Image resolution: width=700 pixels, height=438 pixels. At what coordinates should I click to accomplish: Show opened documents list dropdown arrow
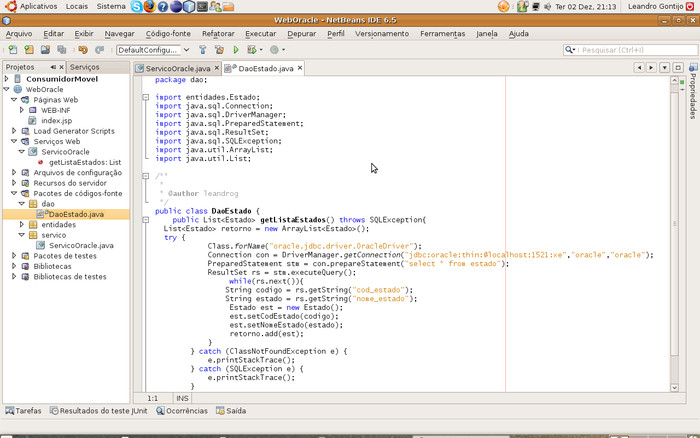(x=665, y=67)
